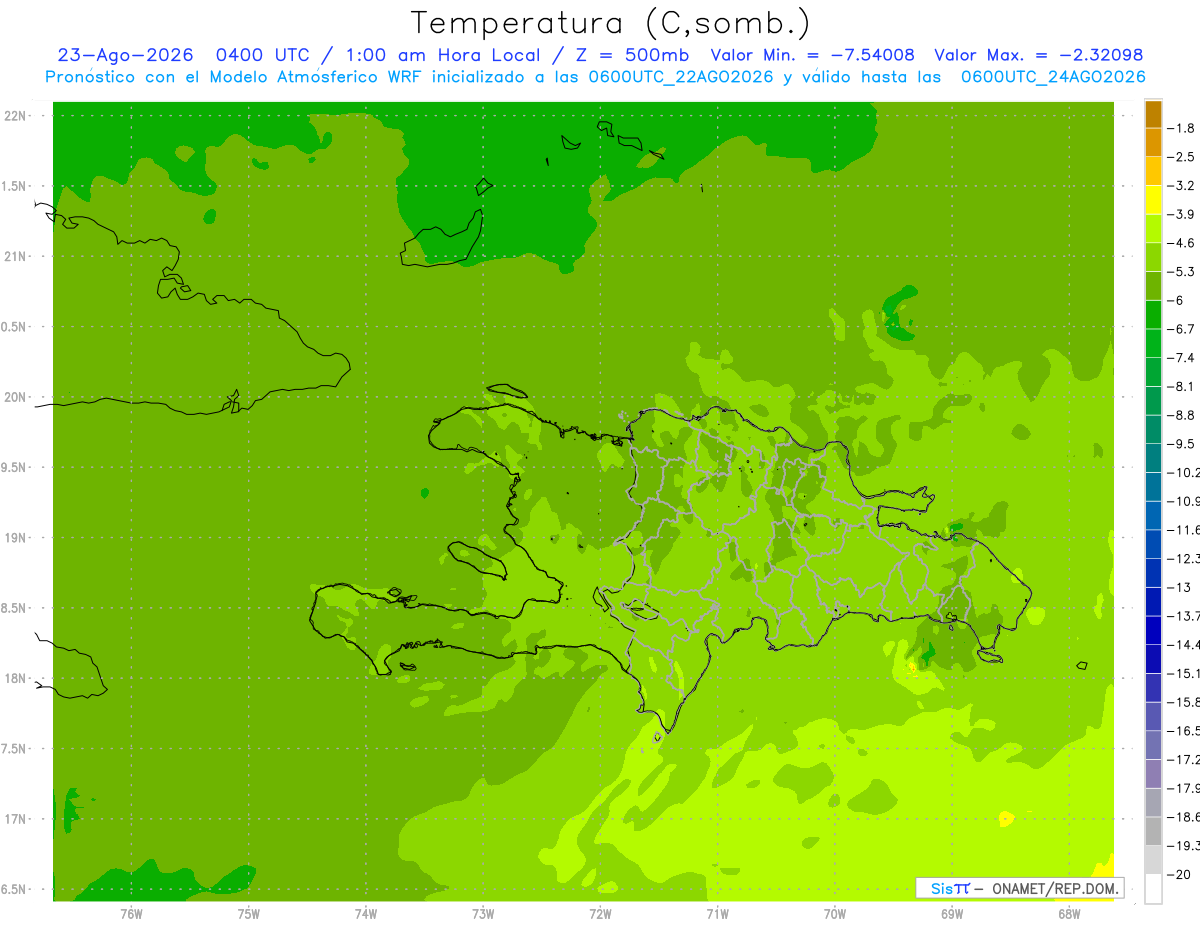Click the '-16.5' colorbar value
1200x927 pixels.
1183,731
